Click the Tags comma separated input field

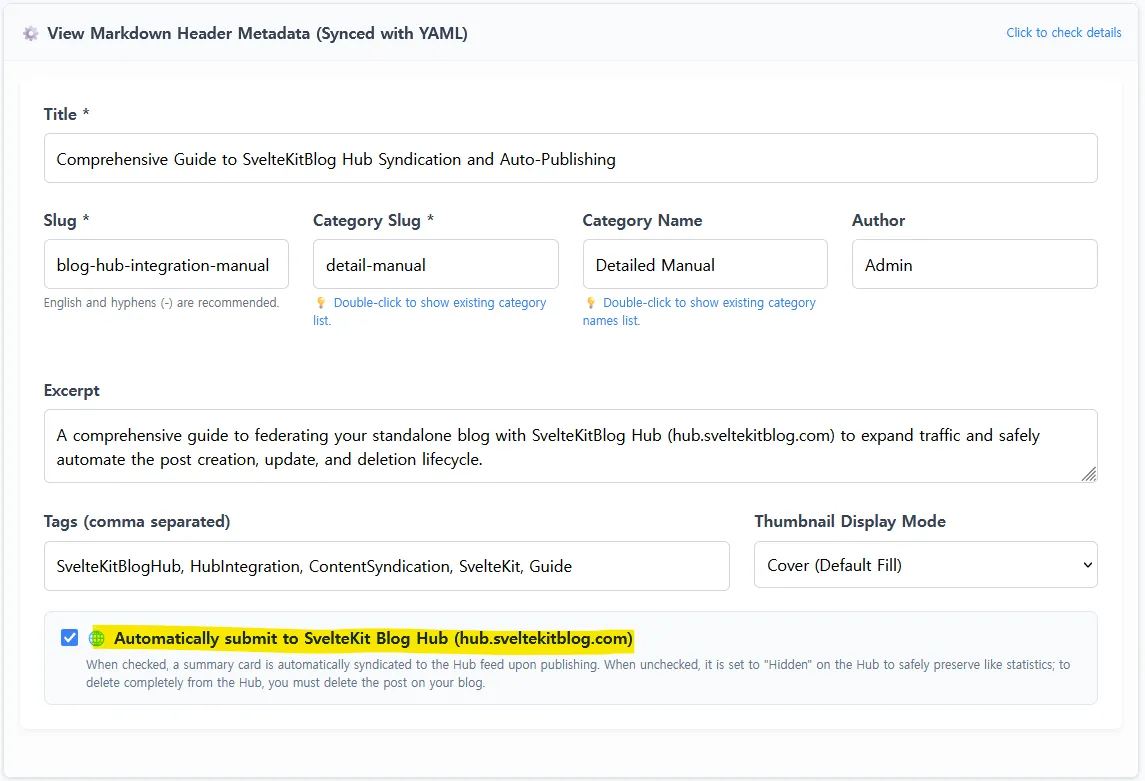pyautogui.click(x=386, y=566)
